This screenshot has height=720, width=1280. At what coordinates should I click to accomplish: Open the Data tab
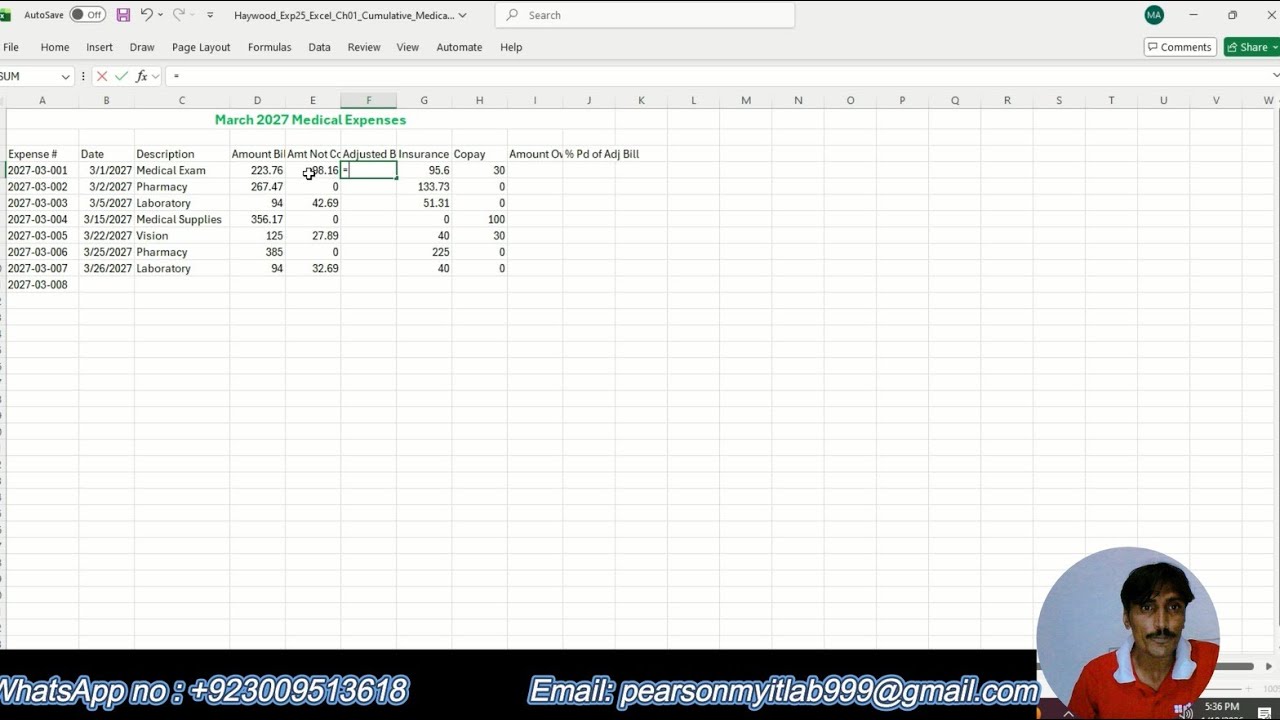point(319,47)
